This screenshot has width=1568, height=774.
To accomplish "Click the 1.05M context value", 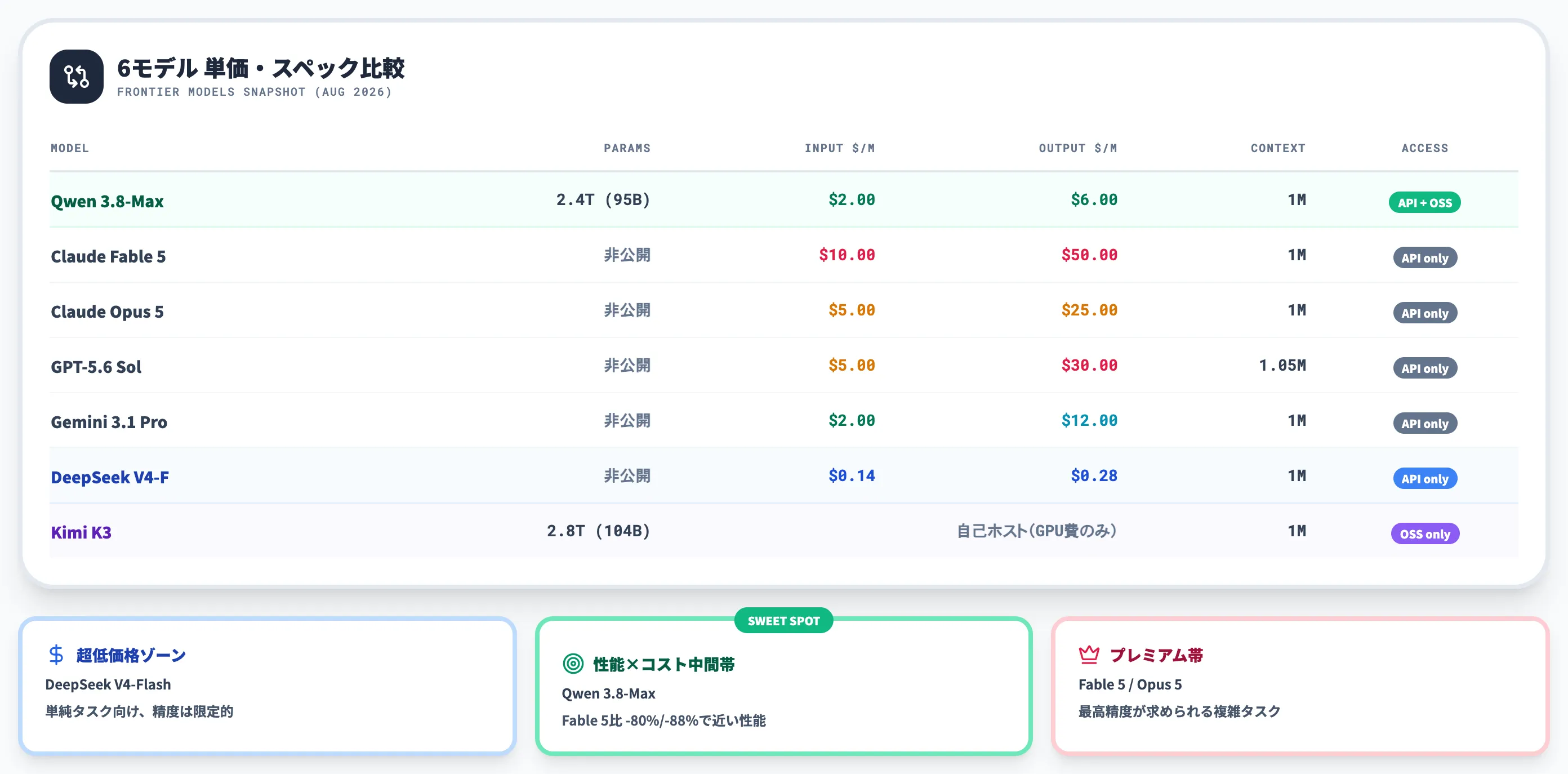I will [1282, 366].
